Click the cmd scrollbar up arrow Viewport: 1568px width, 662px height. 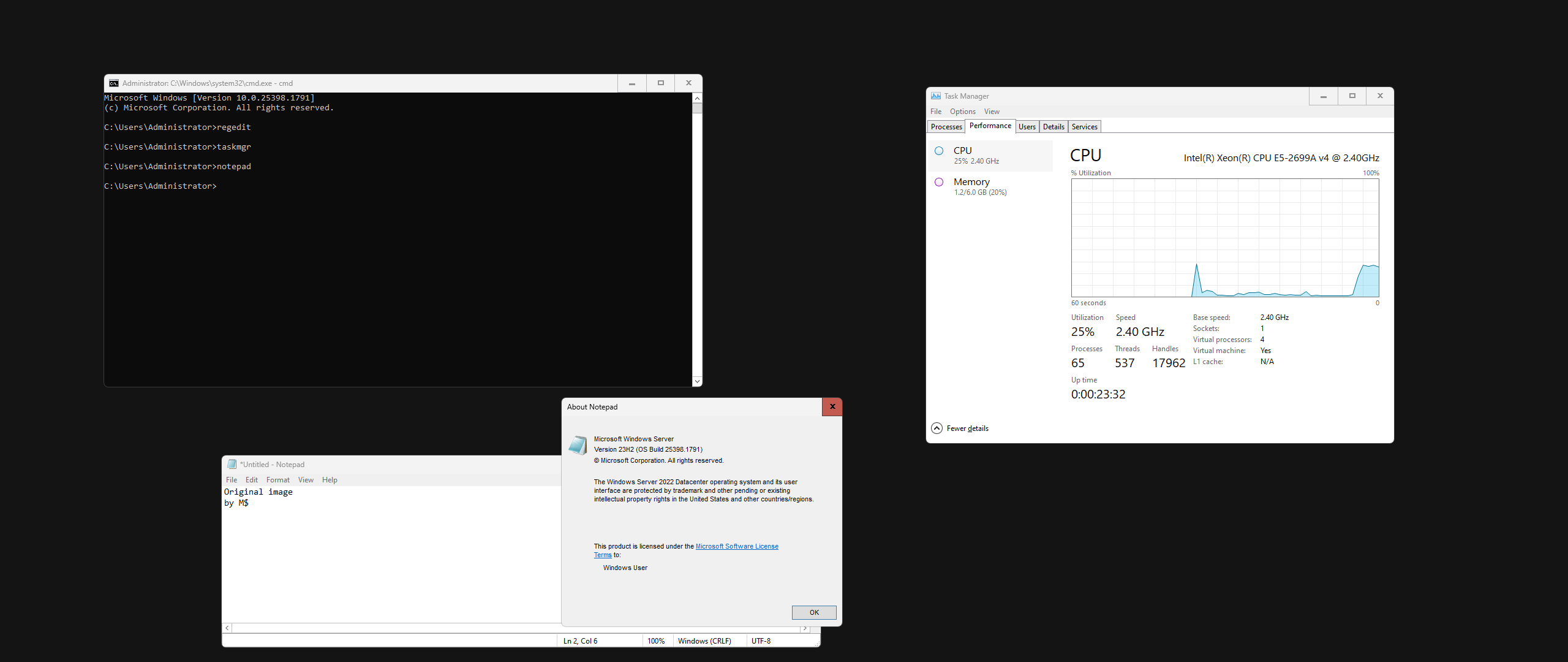[x=697, y=98]
